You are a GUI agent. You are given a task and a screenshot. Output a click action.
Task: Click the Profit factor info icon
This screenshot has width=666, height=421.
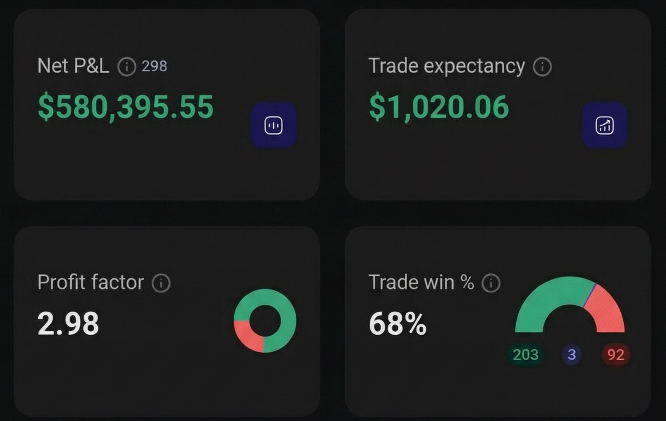(x=161, y=283)
